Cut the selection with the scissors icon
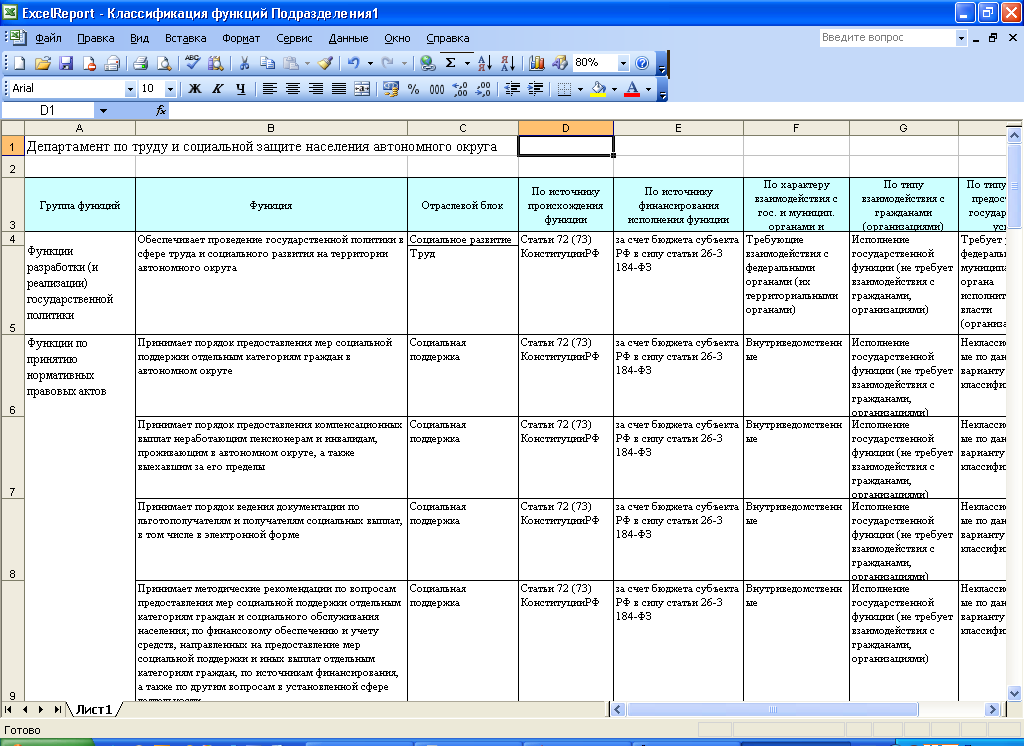Viewport: 1024px width, 746px height. point(244,63)
